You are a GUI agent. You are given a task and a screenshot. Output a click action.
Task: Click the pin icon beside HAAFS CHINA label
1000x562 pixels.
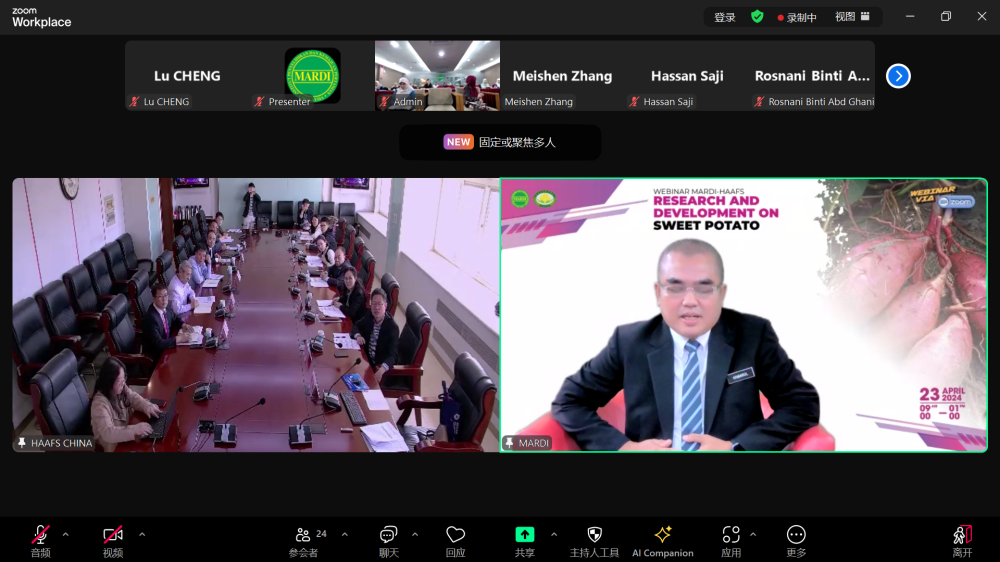tap(22, 443)
